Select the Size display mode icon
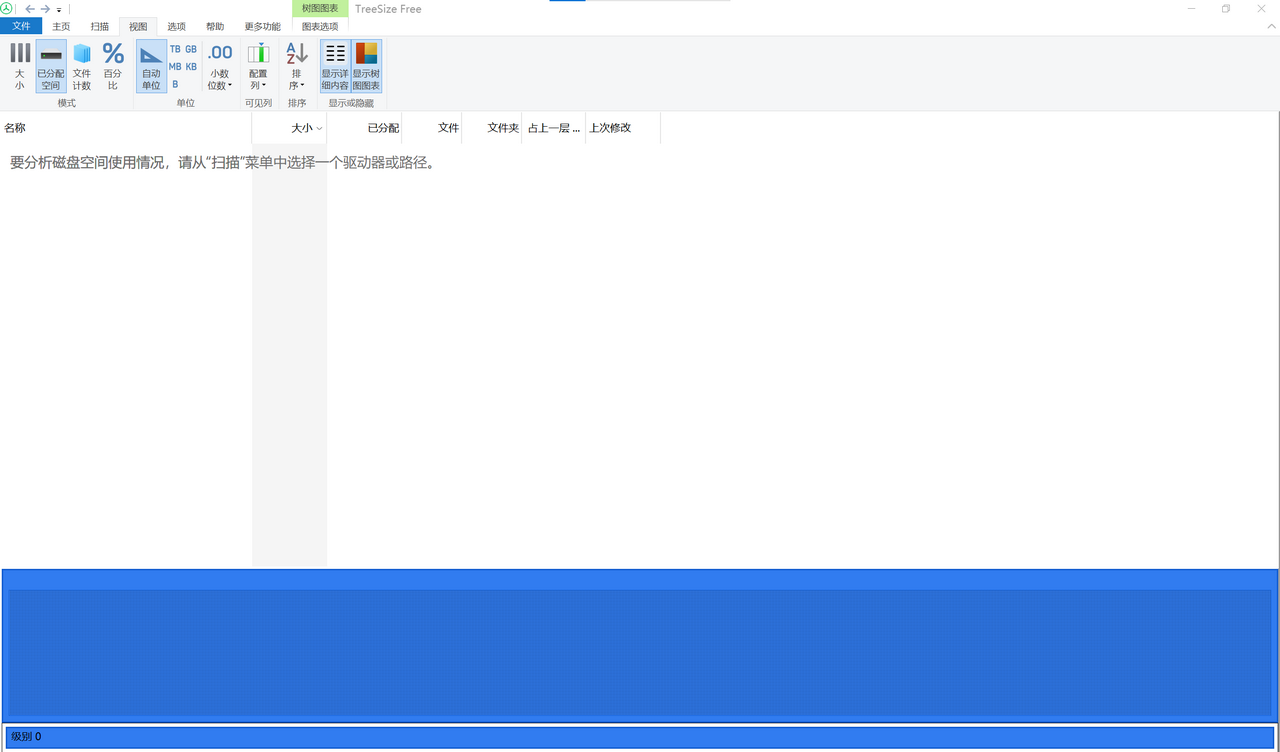The height and width of the screenshot is (752, 1280). (x=19, y=65)
